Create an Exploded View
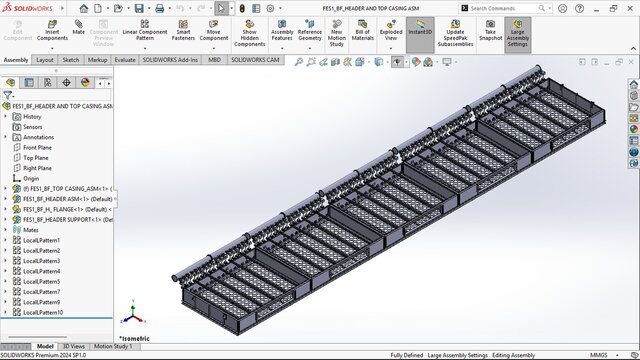Screen dimensions: 640x360 [x=391, y=31]
